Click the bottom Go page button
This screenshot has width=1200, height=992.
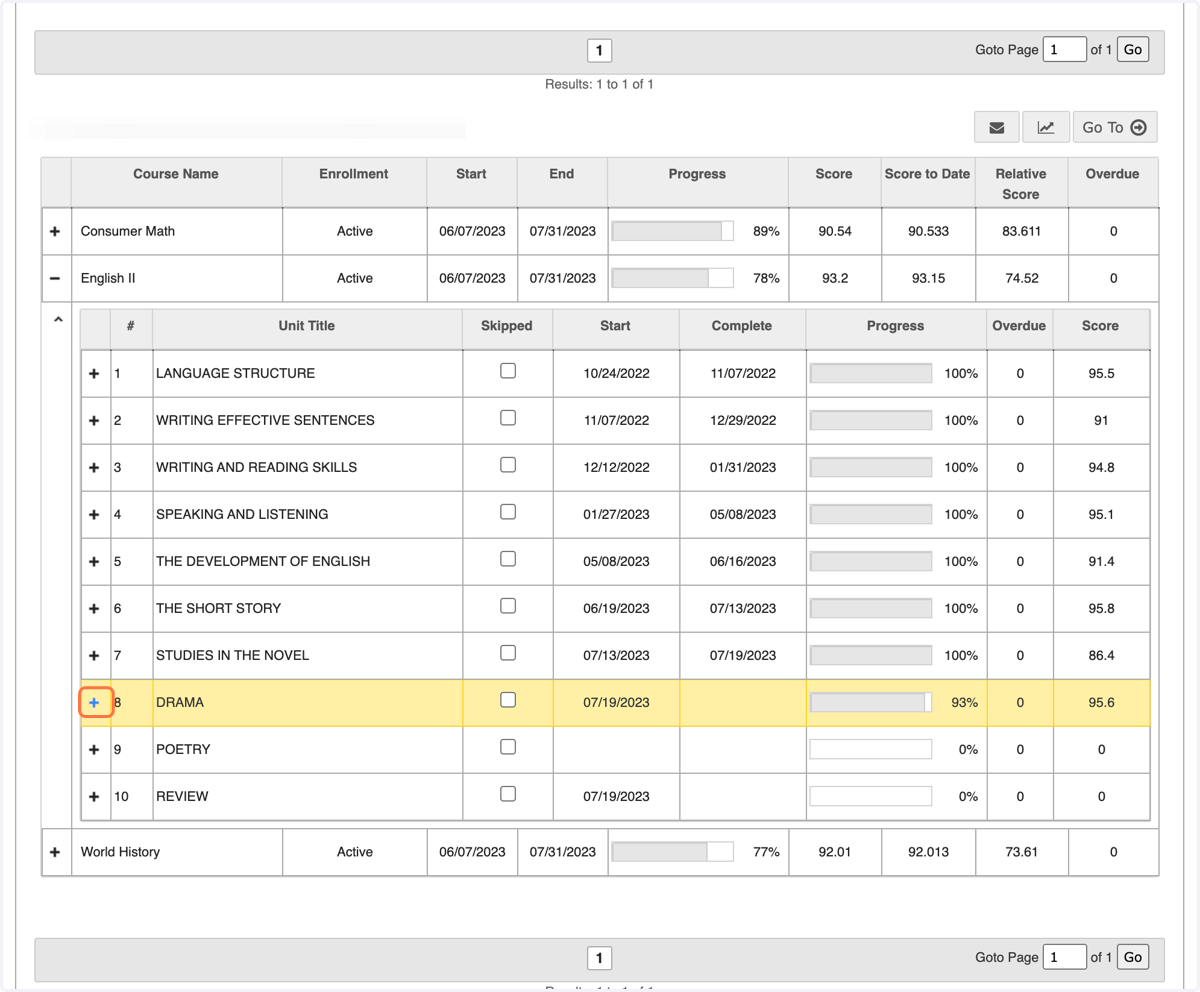pos(1133,957)
